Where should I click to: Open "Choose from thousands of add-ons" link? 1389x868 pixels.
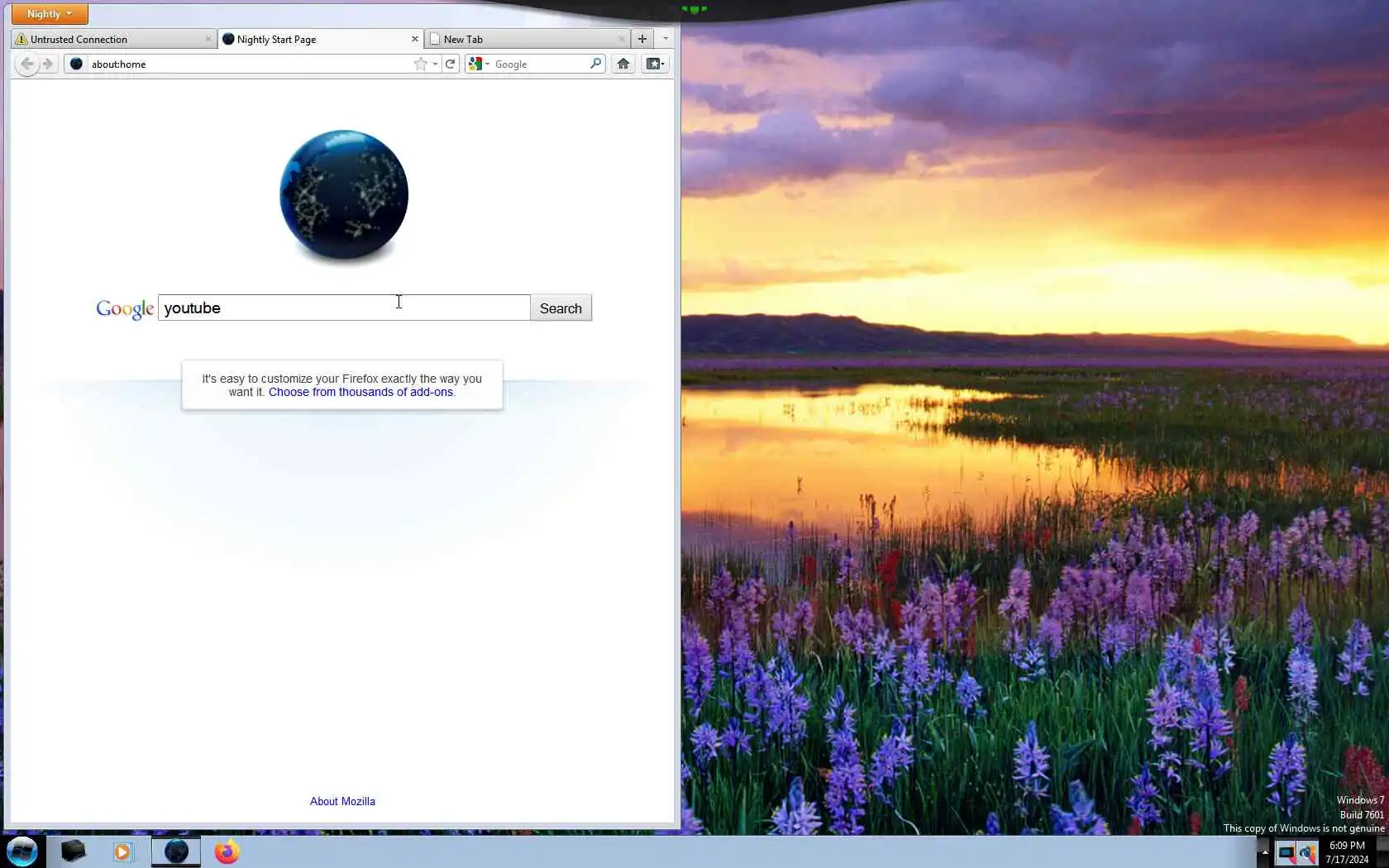click(x=360, y=392)
